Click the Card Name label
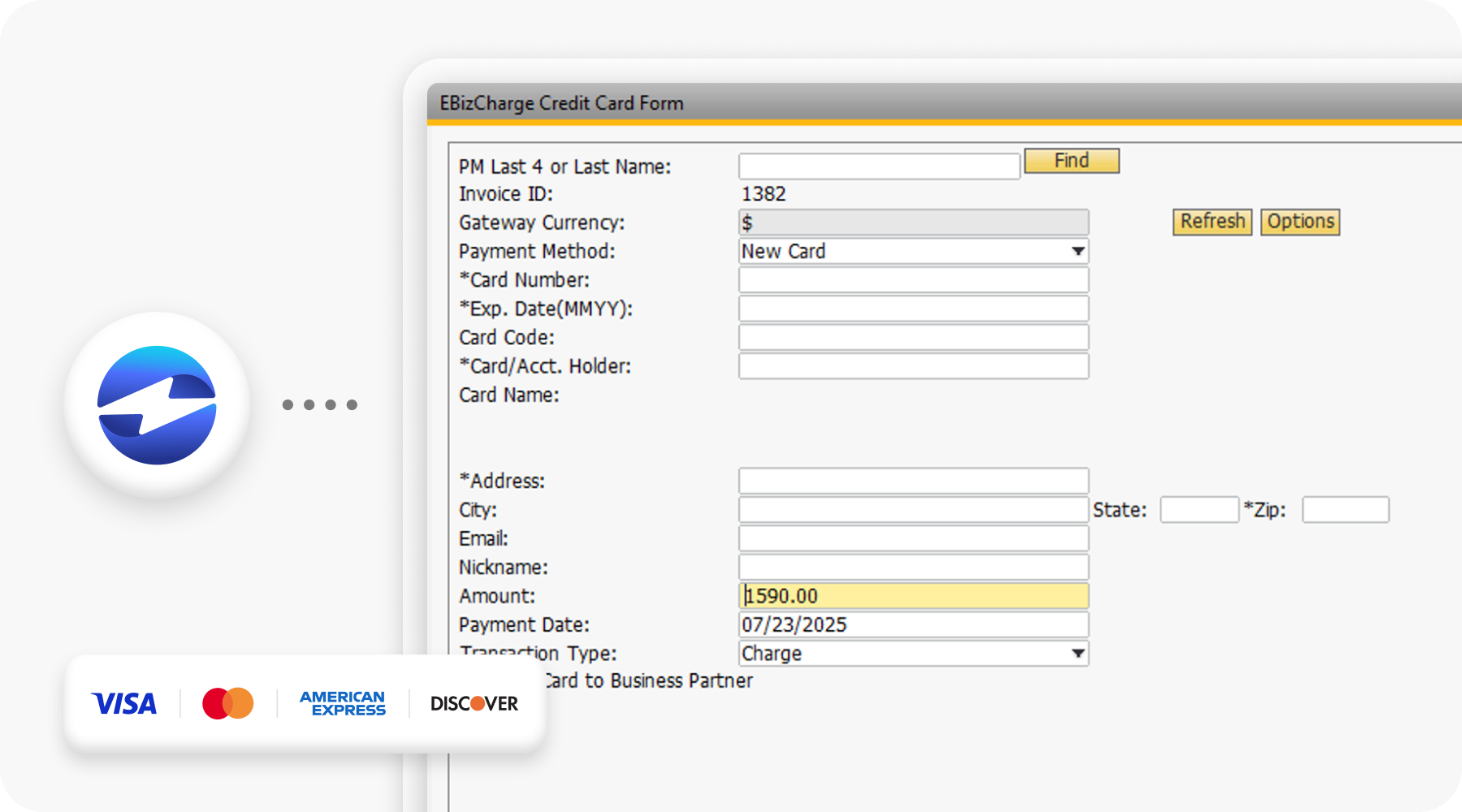The width and height of the screenshot is (1462, 812). point(509,395)
